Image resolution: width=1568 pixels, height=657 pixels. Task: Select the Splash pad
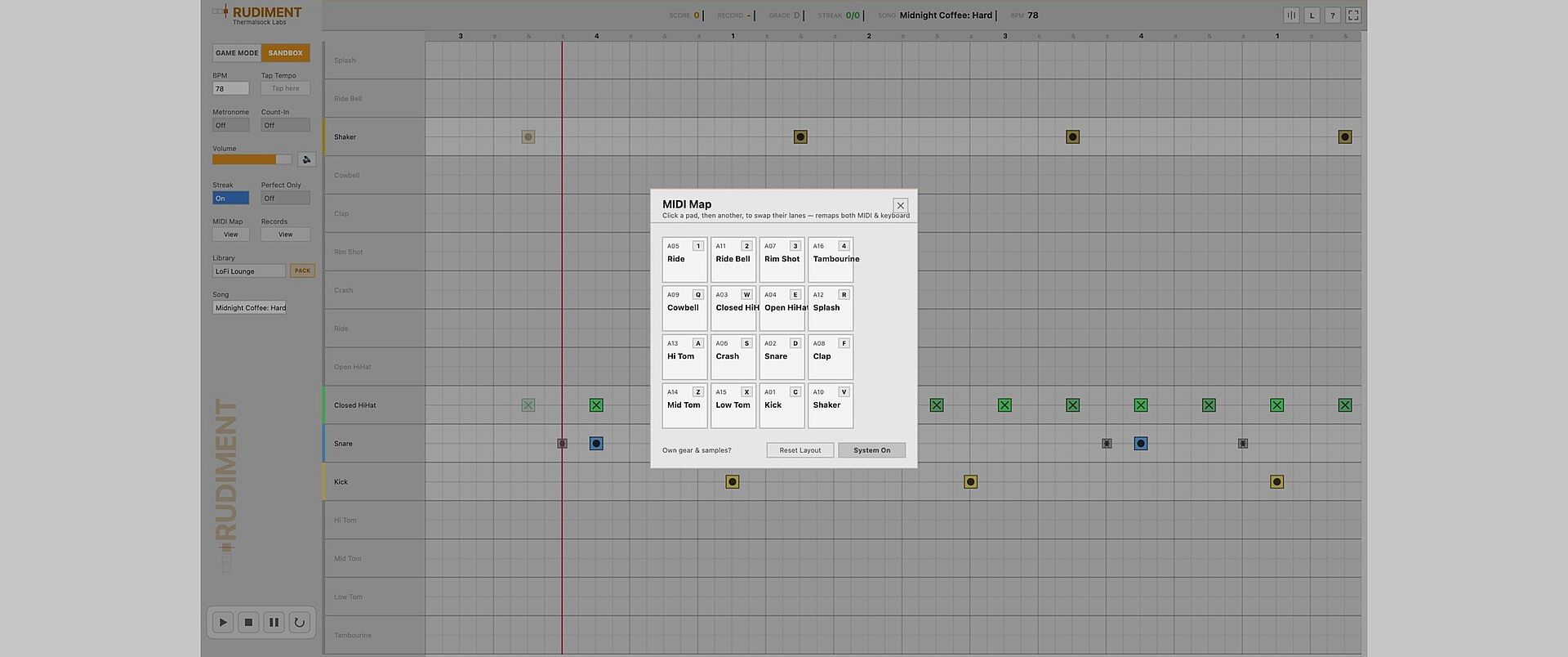click(831, 308)
